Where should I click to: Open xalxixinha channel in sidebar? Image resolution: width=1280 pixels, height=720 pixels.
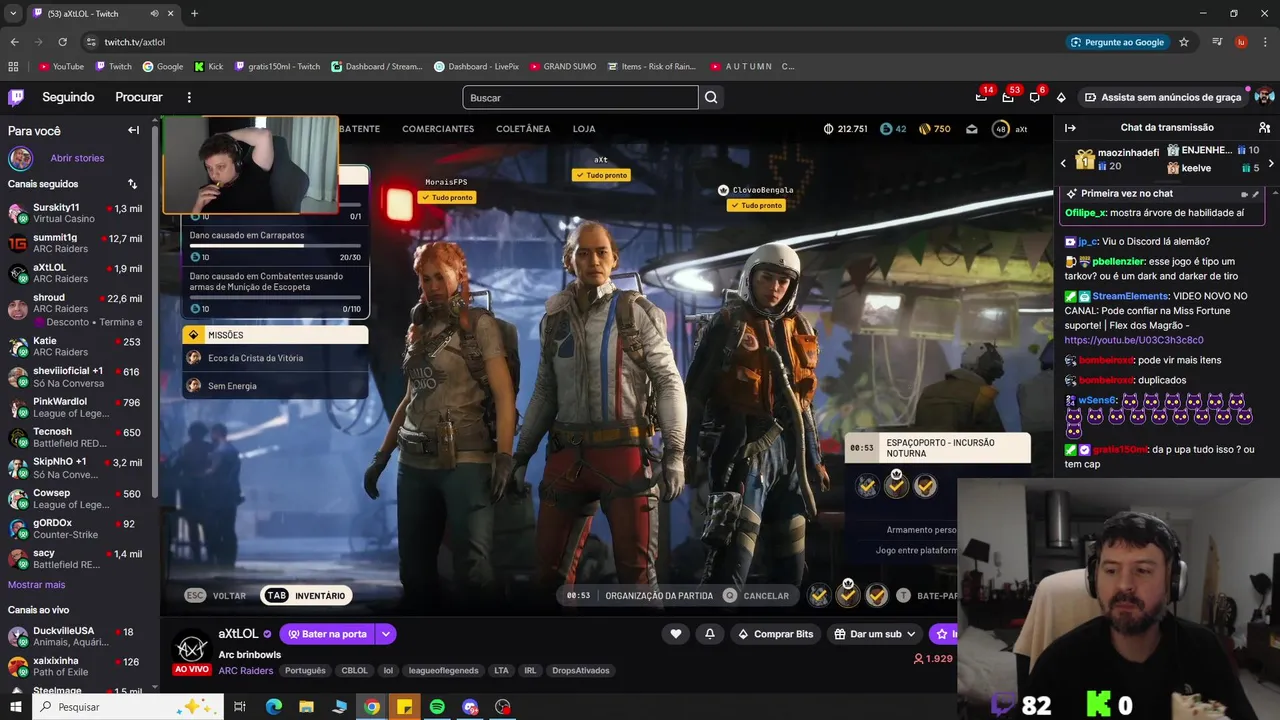[x=77, y=666]
